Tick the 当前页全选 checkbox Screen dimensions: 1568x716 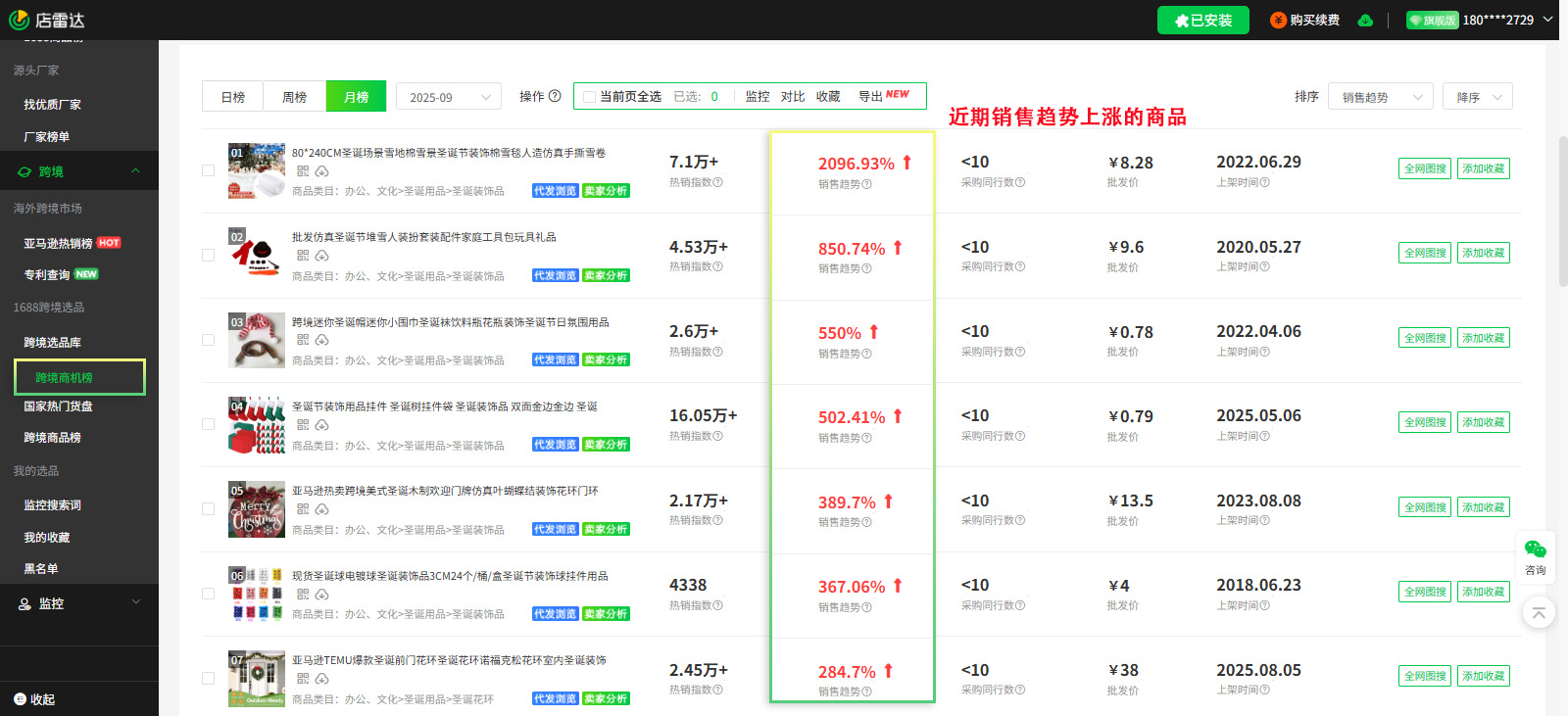click(x=589, y=97)
